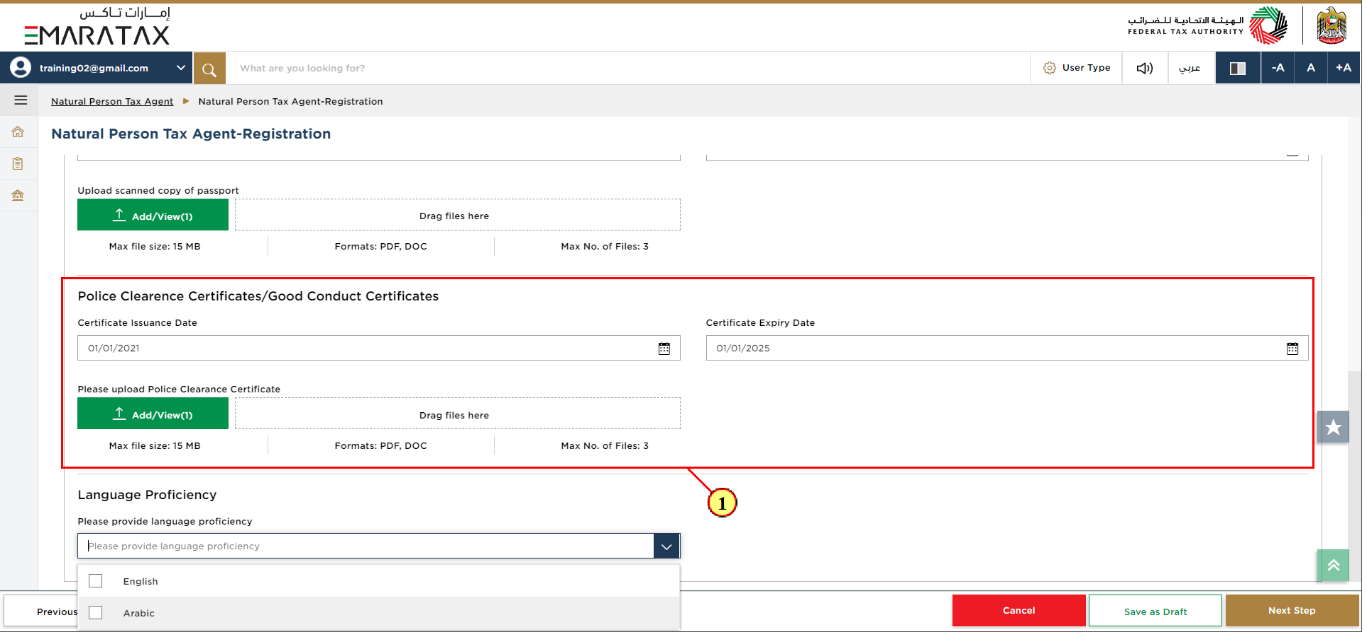This screenshot has width=1366, height=637.
Task: Click the Federal Tax Authority logo
Action: tap(1207, 26)
